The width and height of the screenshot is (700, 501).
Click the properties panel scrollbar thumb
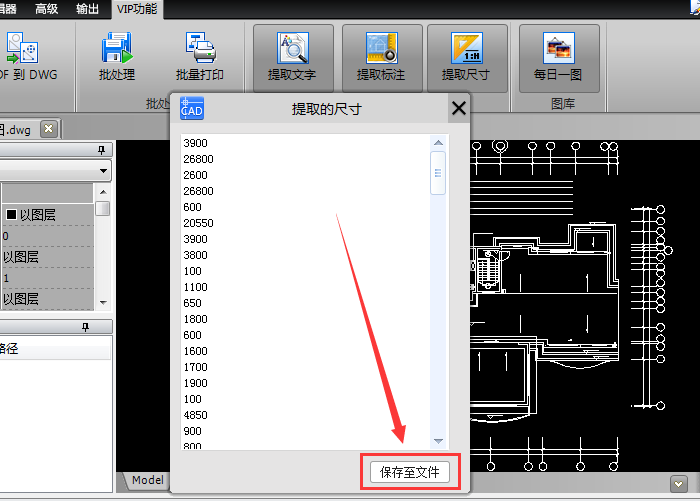click(103, 209)
